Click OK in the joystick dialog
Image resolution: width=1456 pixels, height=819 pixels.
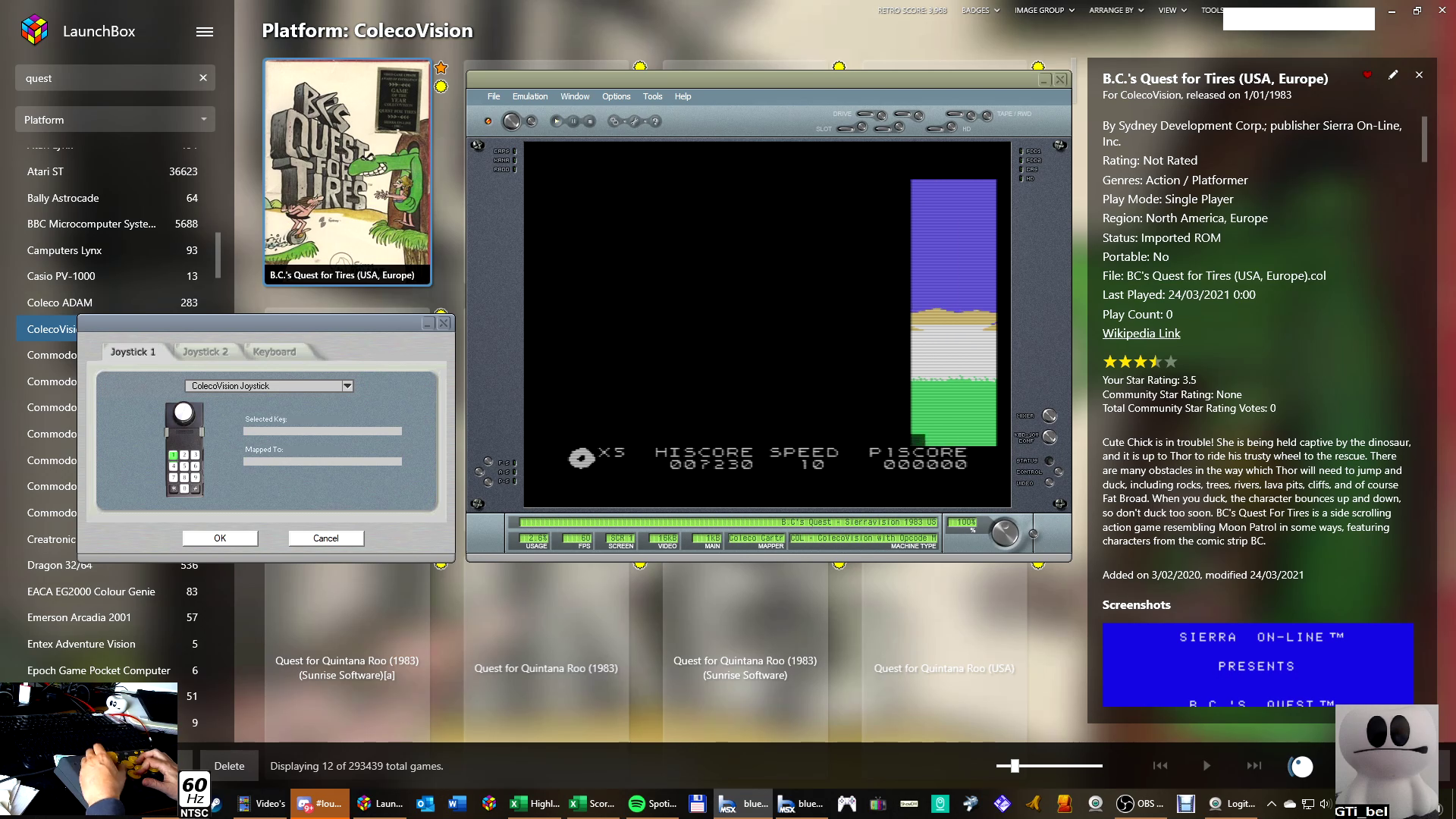point(220,538)
